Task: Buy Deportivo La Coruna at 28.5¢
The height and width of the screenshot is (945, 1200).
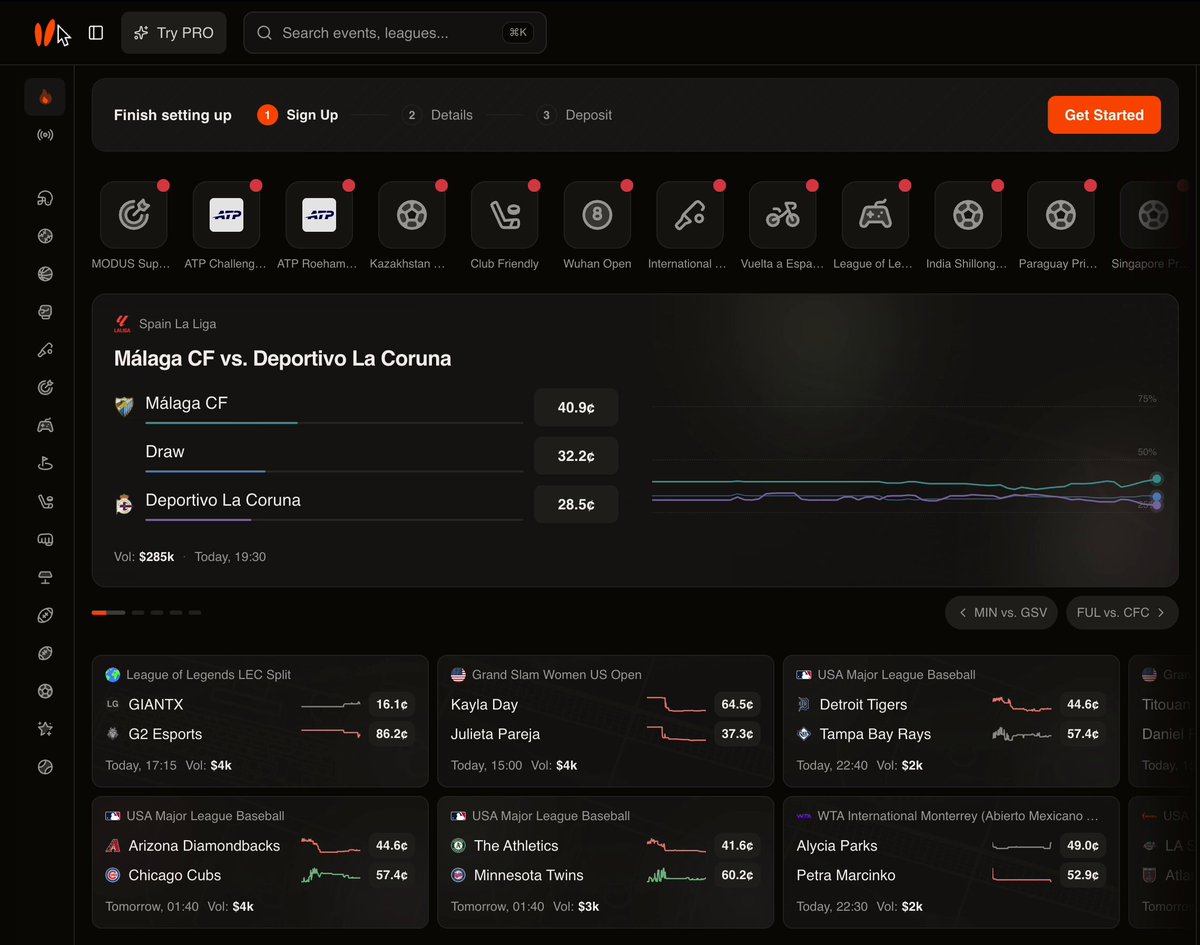Action: point(576,505)
